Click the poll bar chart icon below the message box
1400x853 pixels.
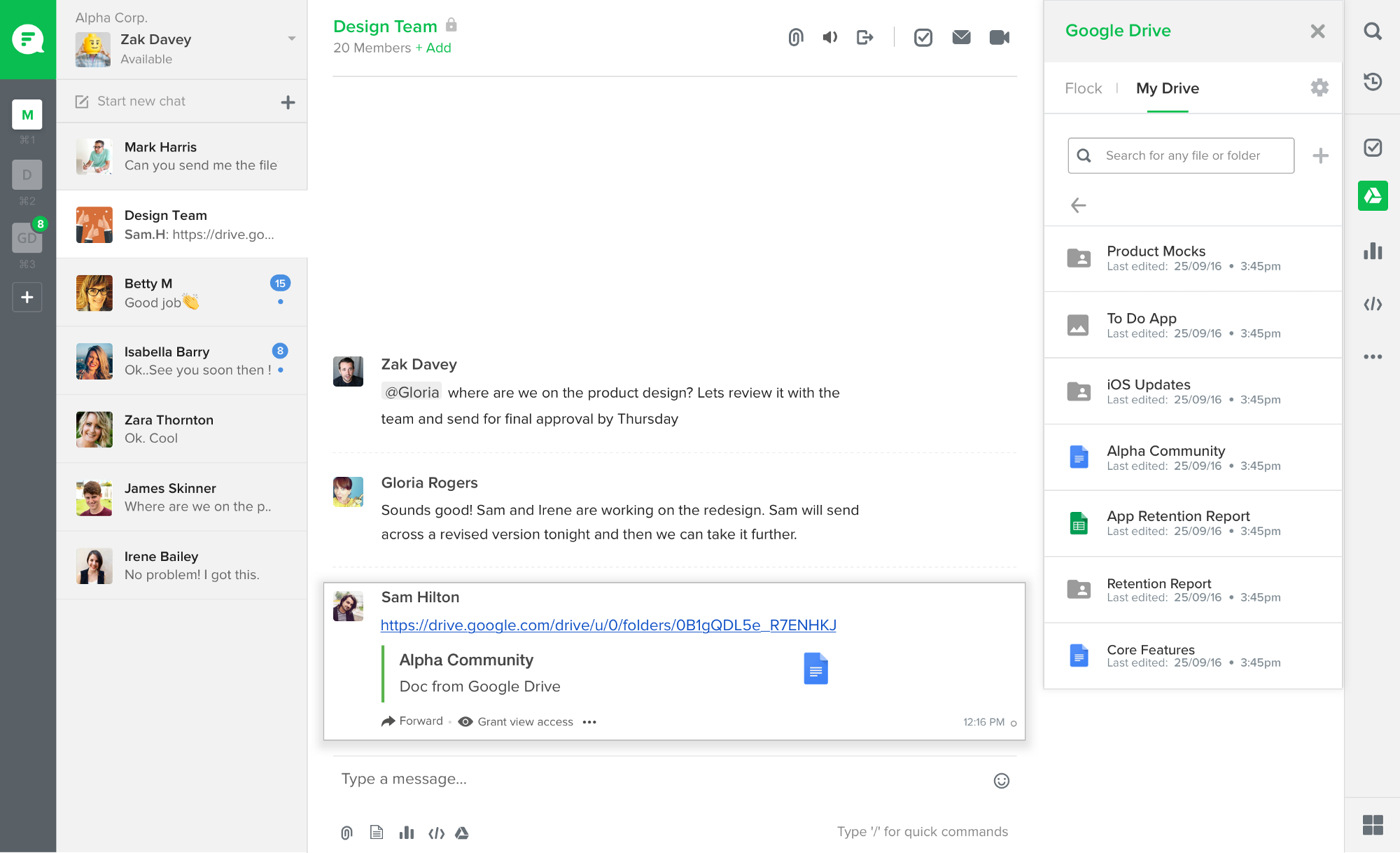[x=406, y=833]
